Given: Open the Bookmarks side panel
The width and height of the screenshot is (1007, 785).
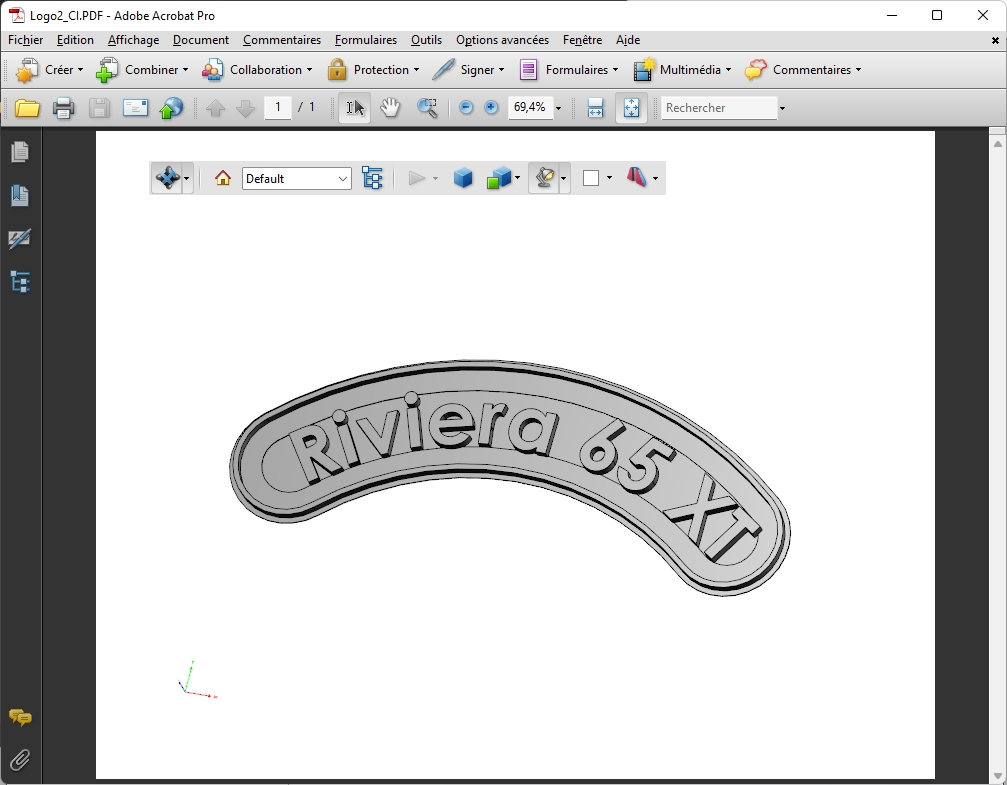Looking at the screenshot, I should [20, 195].
